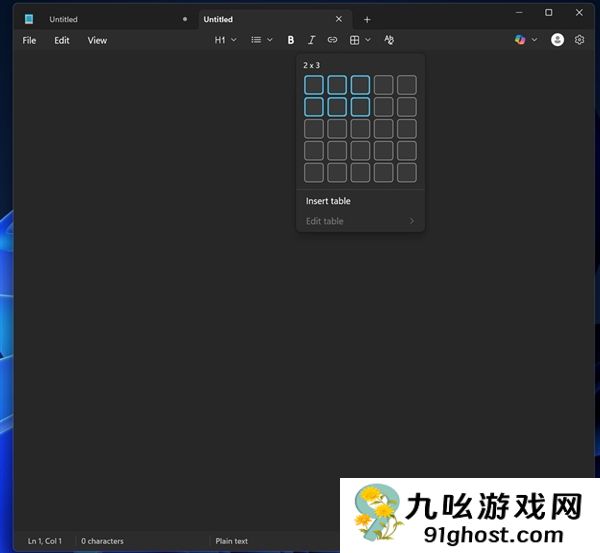Open the Edit table submenu
Screen dimensions: 600x553
pyautogui.click(x=360, y=221)
